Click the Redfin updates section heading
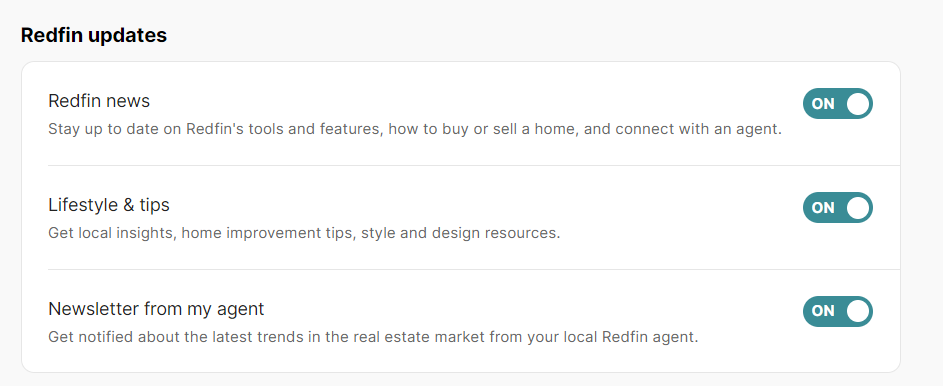943x386 pixels. pyautogui.click(x=94, y=35)
